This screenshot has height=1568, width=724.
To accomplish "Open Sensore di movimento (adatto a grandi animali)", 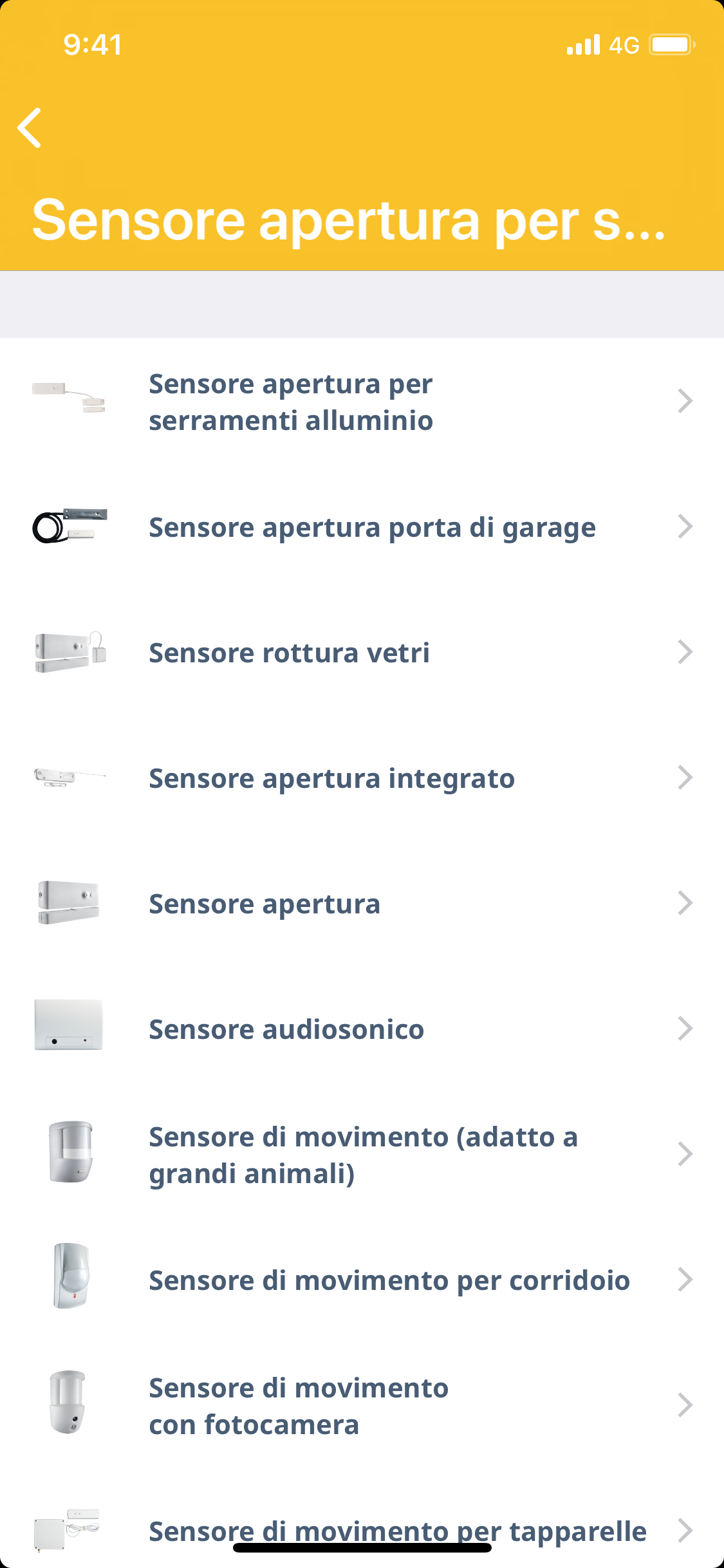I will pos(363,1155).
